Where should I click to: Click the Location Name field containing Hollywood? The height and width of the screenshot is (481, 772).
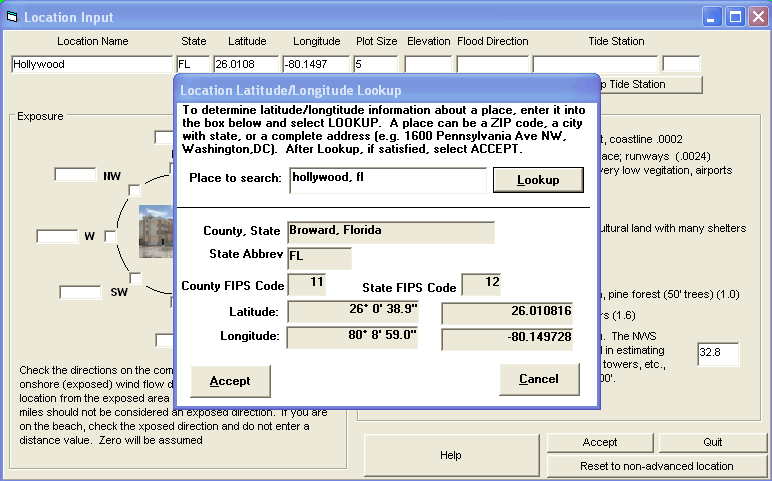(92, 64)
